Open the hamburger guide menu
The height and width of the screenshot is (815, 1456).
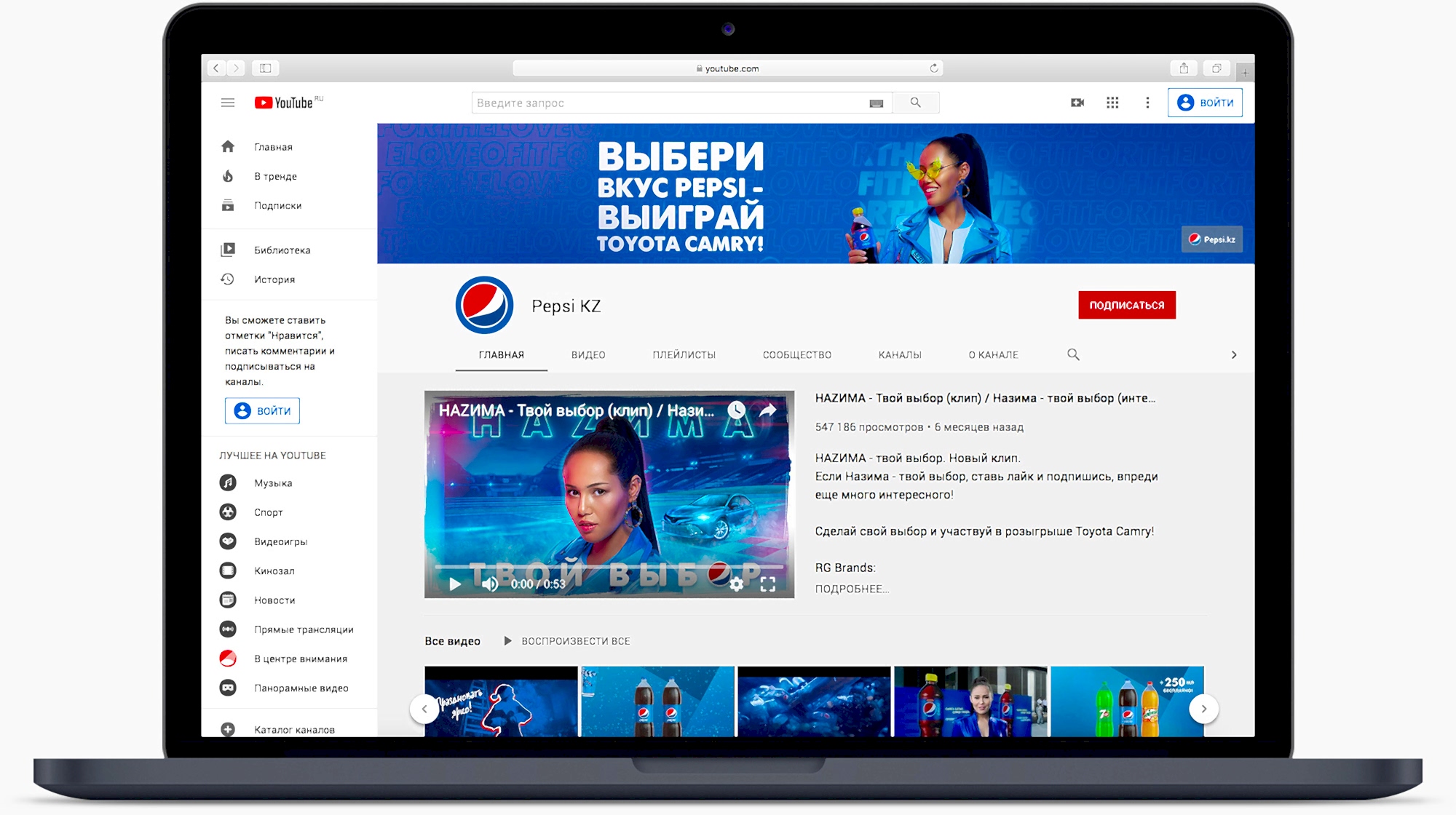pyautogui.click(x=228, y=103)
